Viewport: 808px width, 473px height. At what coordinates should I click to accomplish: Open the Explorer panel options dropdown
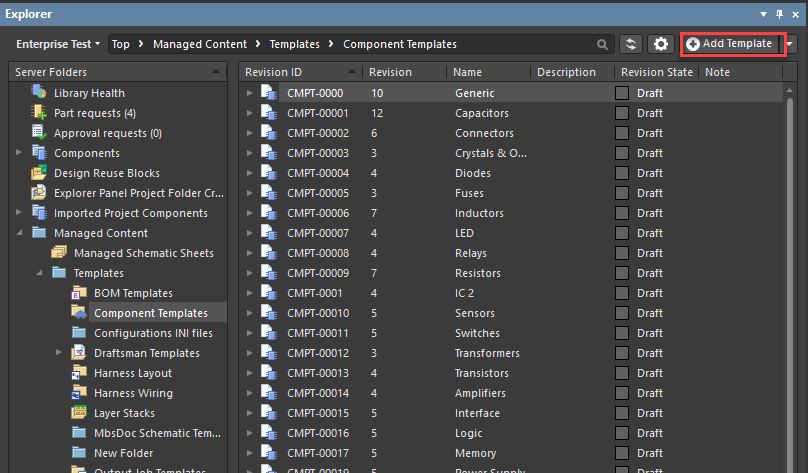point(763,14)
